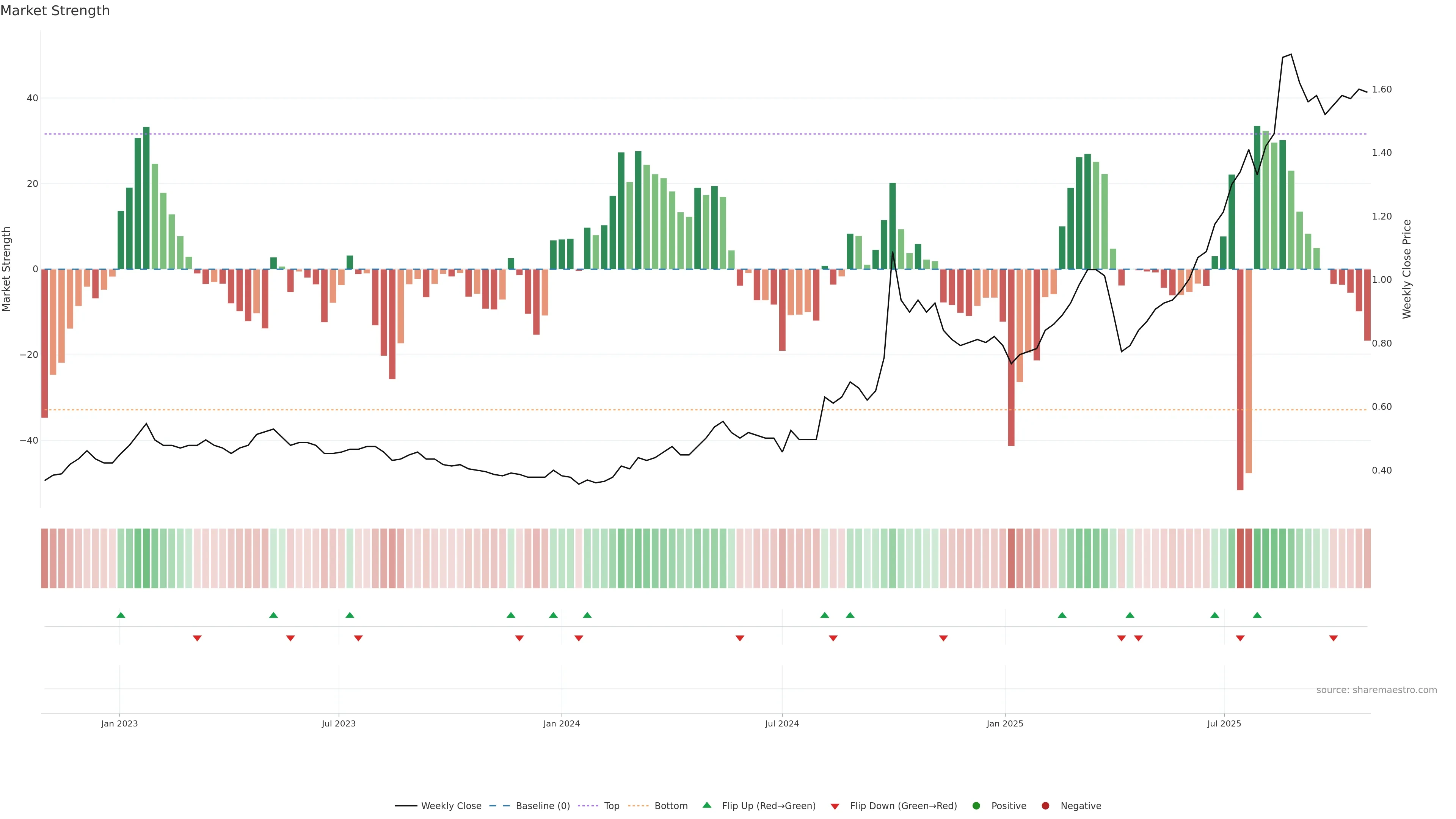Viewport: 1456px width, 819px height.
Task: Click the last red flip-down triangle marker
Action: tap(1334, 638)
